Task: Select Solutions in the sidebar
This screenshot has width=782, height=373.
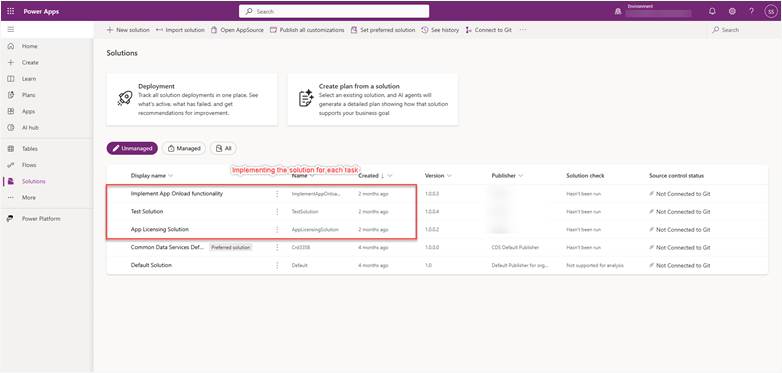Action: tap(33, 182)
